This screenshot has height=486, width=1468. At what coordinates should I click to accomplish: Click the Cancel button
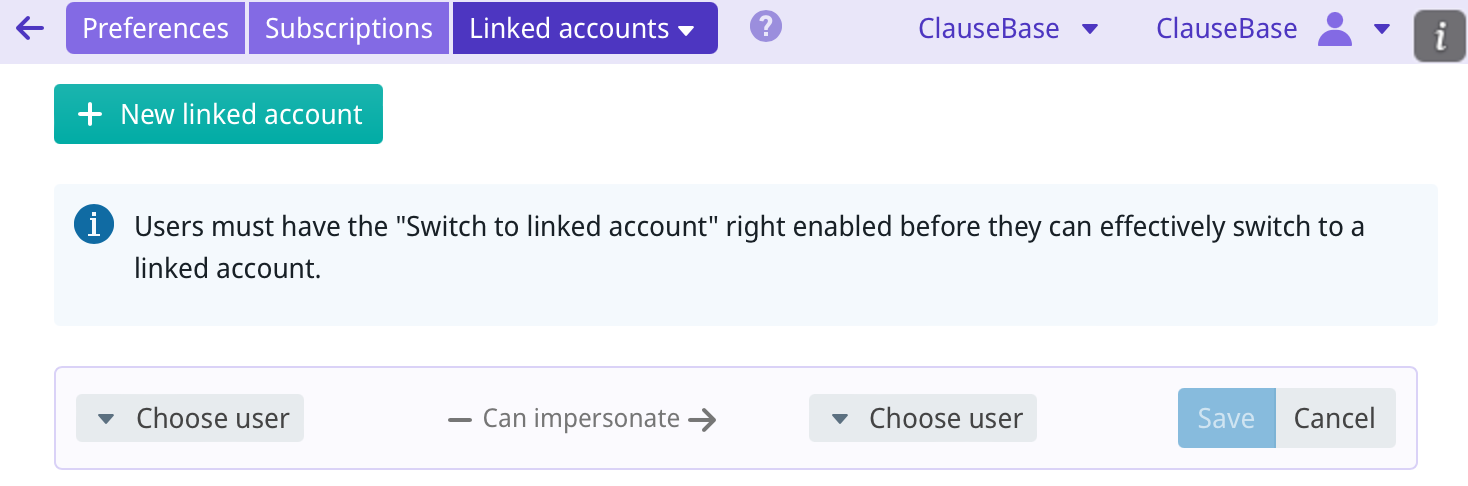pos(1334,418)
